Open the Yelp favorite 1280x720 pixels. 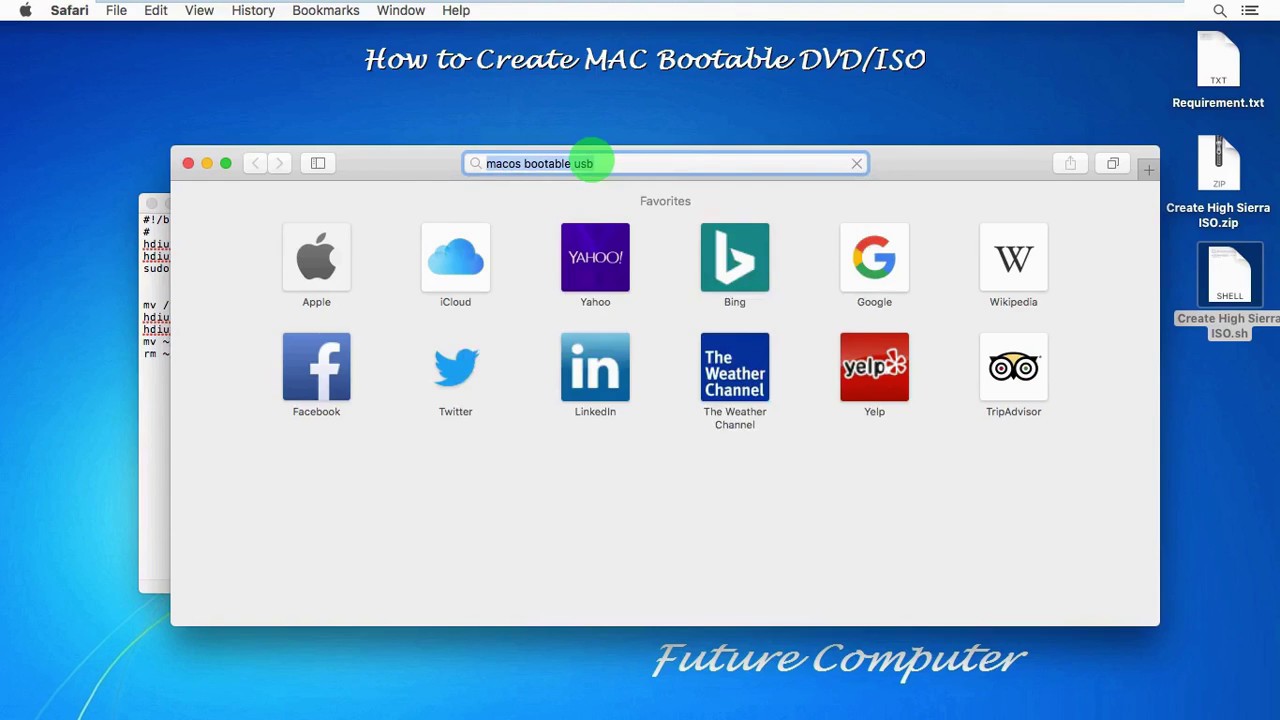pos(874,367)
